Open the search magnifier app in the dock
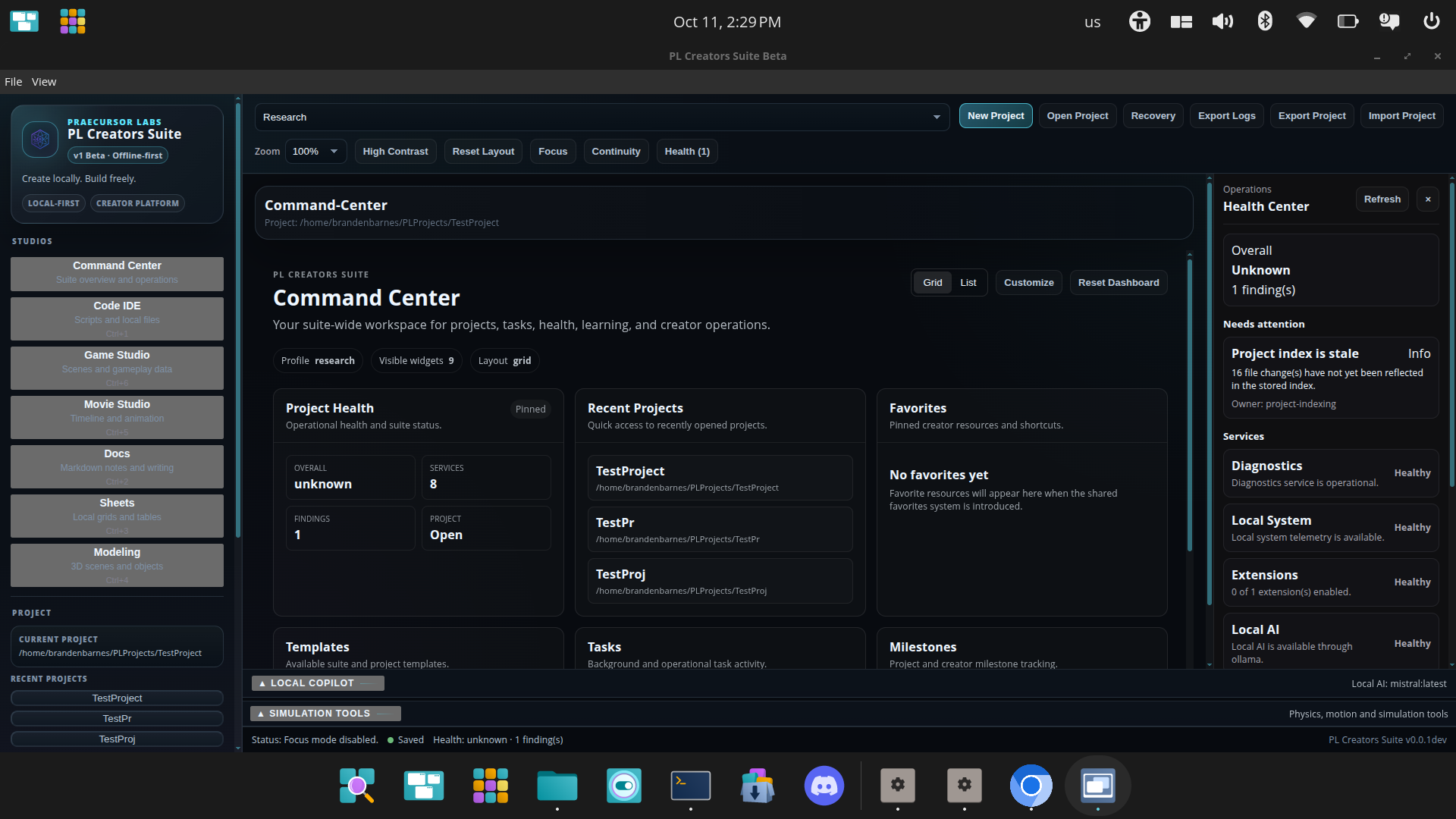The height and width of the screenshot is (819, 1456). point(357,786)
